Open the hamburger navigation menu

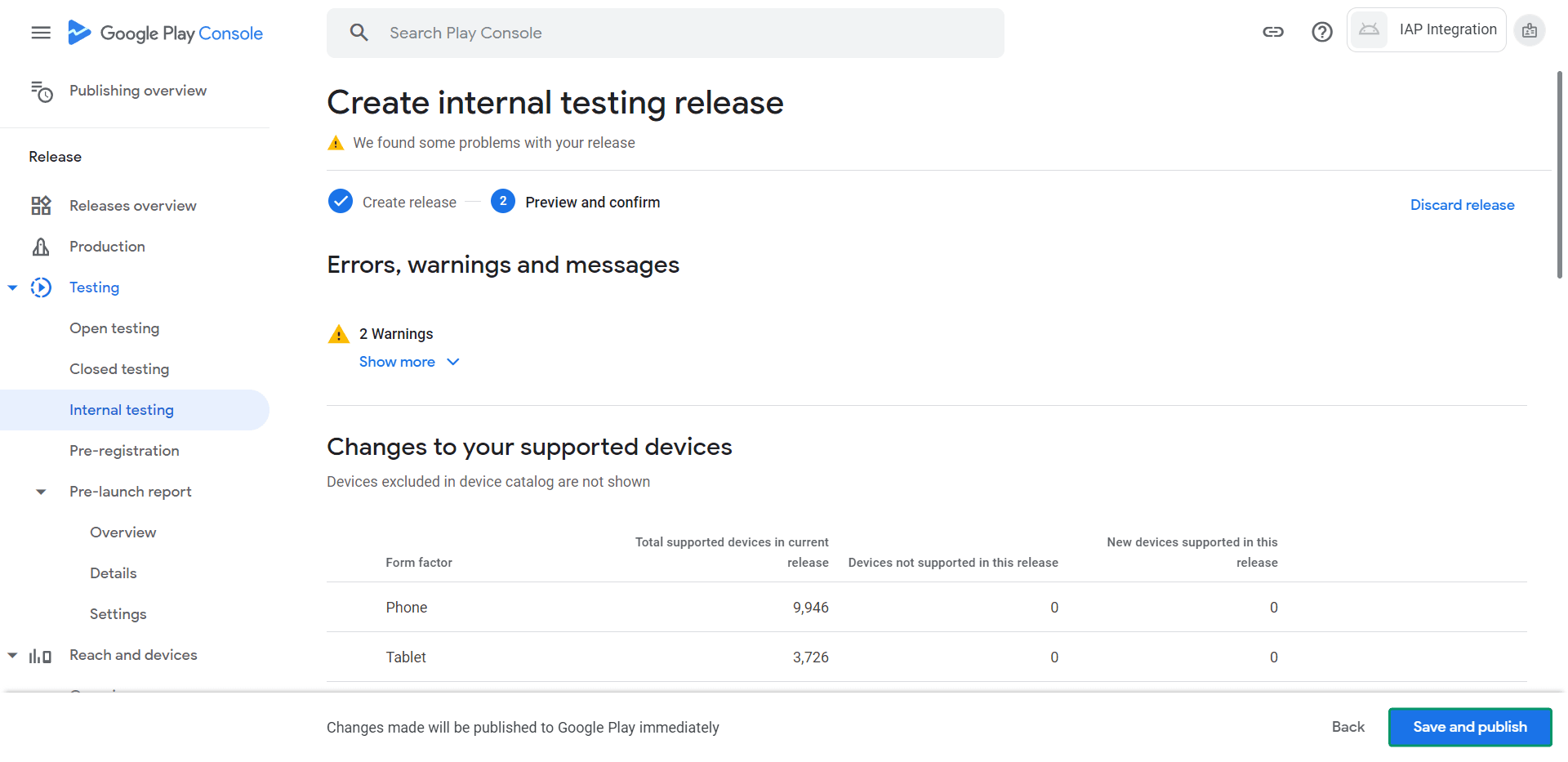tap(41, 33)
